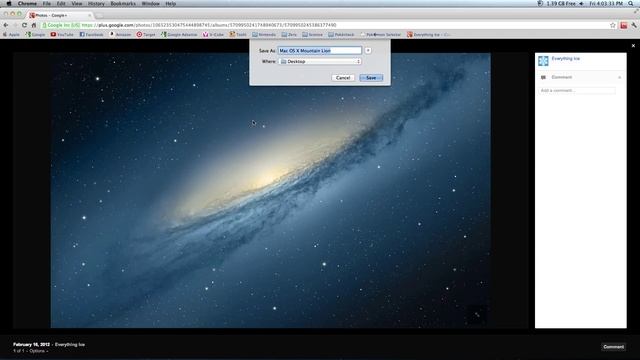The height and width of the screenshot is (360, 640).
Task: Go to the home page icon
Action: [34, 25]
